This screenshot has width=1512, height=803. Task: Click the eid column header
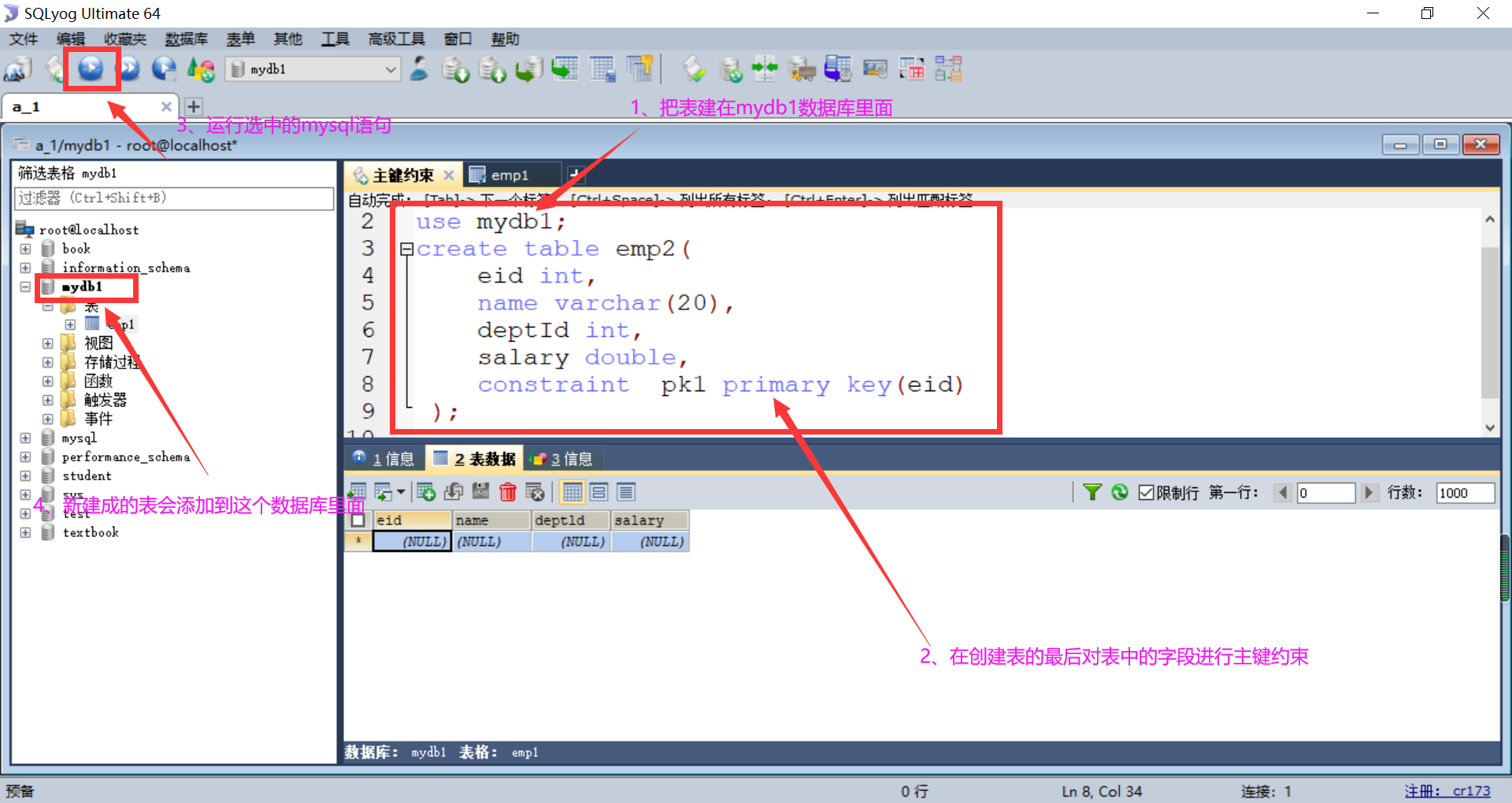[413, 520]
